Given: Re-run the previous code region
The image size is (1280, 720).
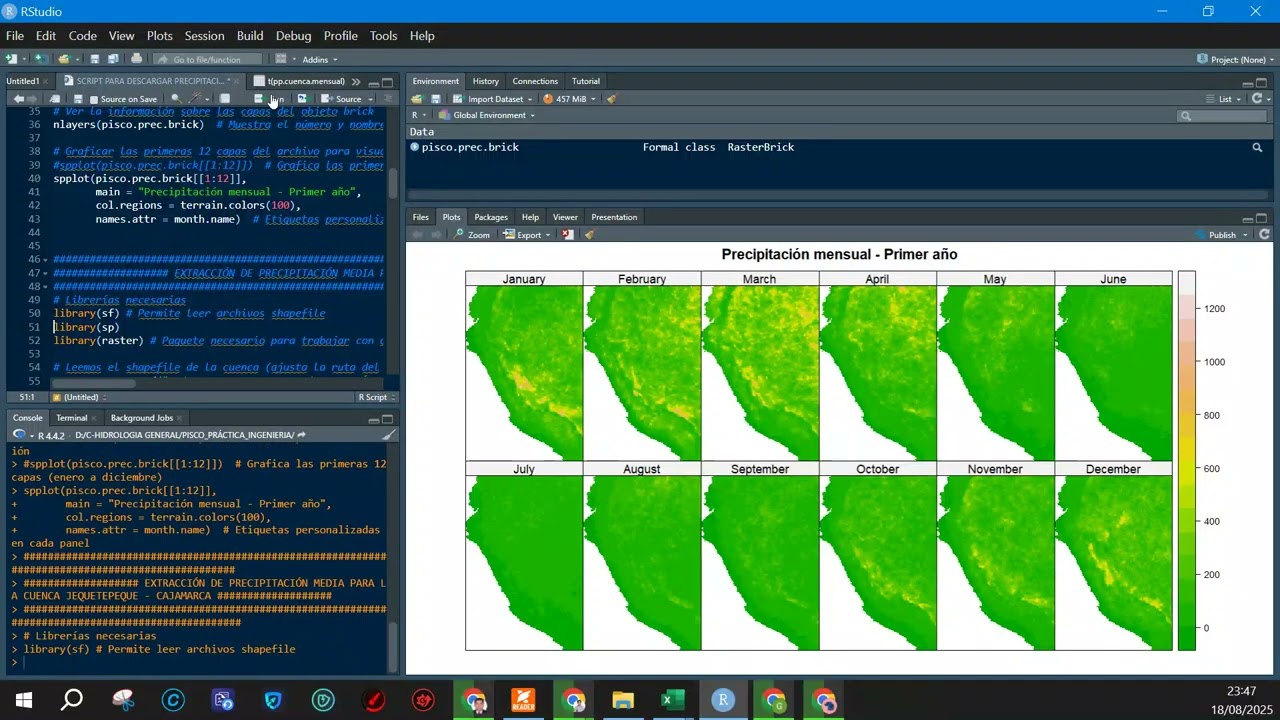Looking at the screenshot, I should pos(302,99).
